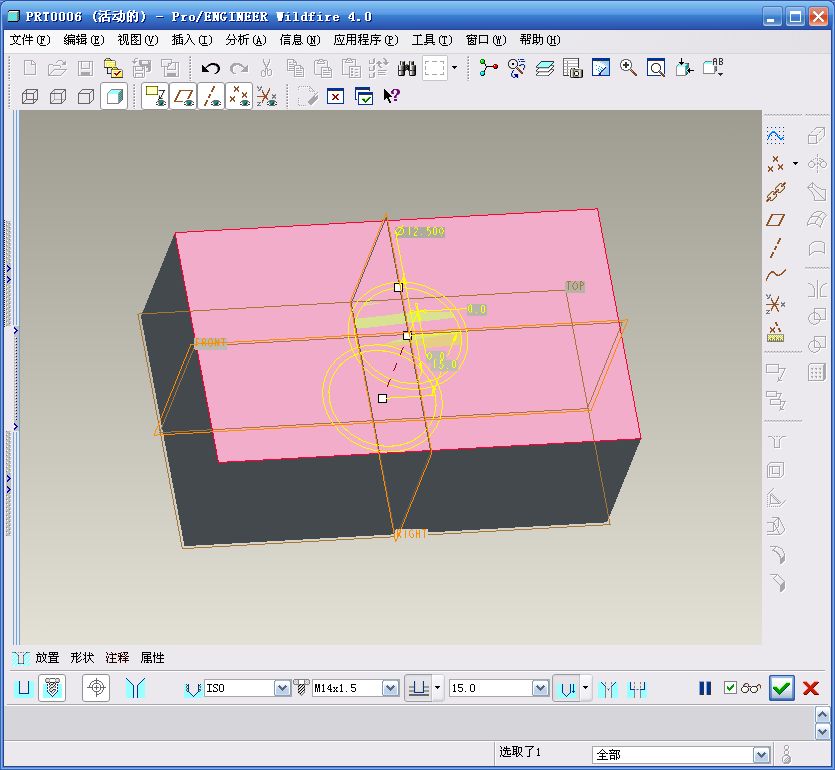Open the 插入(I) menu

click(x=192, y=40)
